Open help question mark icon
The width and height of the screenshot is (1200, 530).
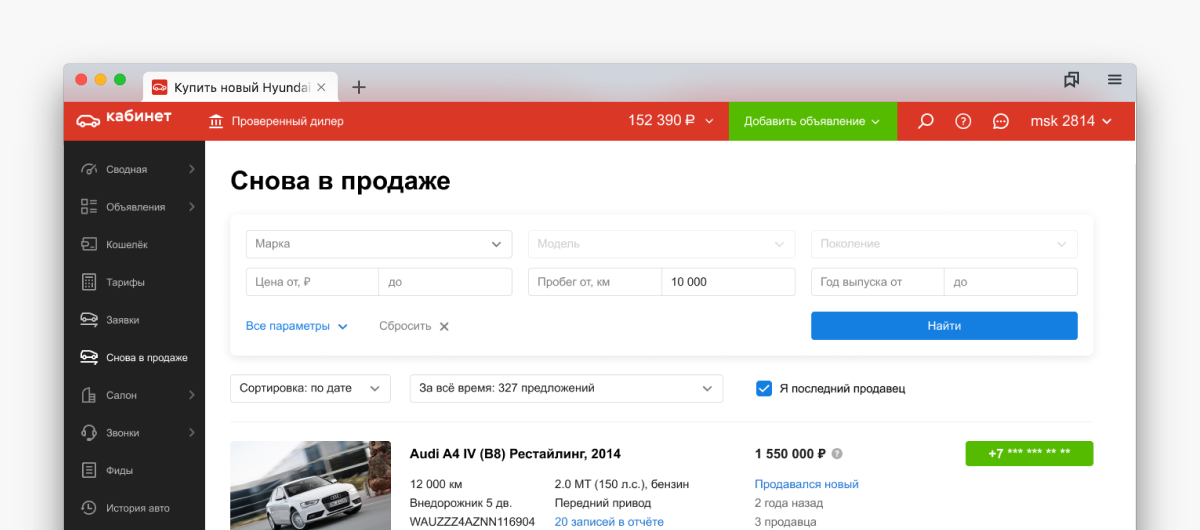pyautogui.click(x=963, y=121)
